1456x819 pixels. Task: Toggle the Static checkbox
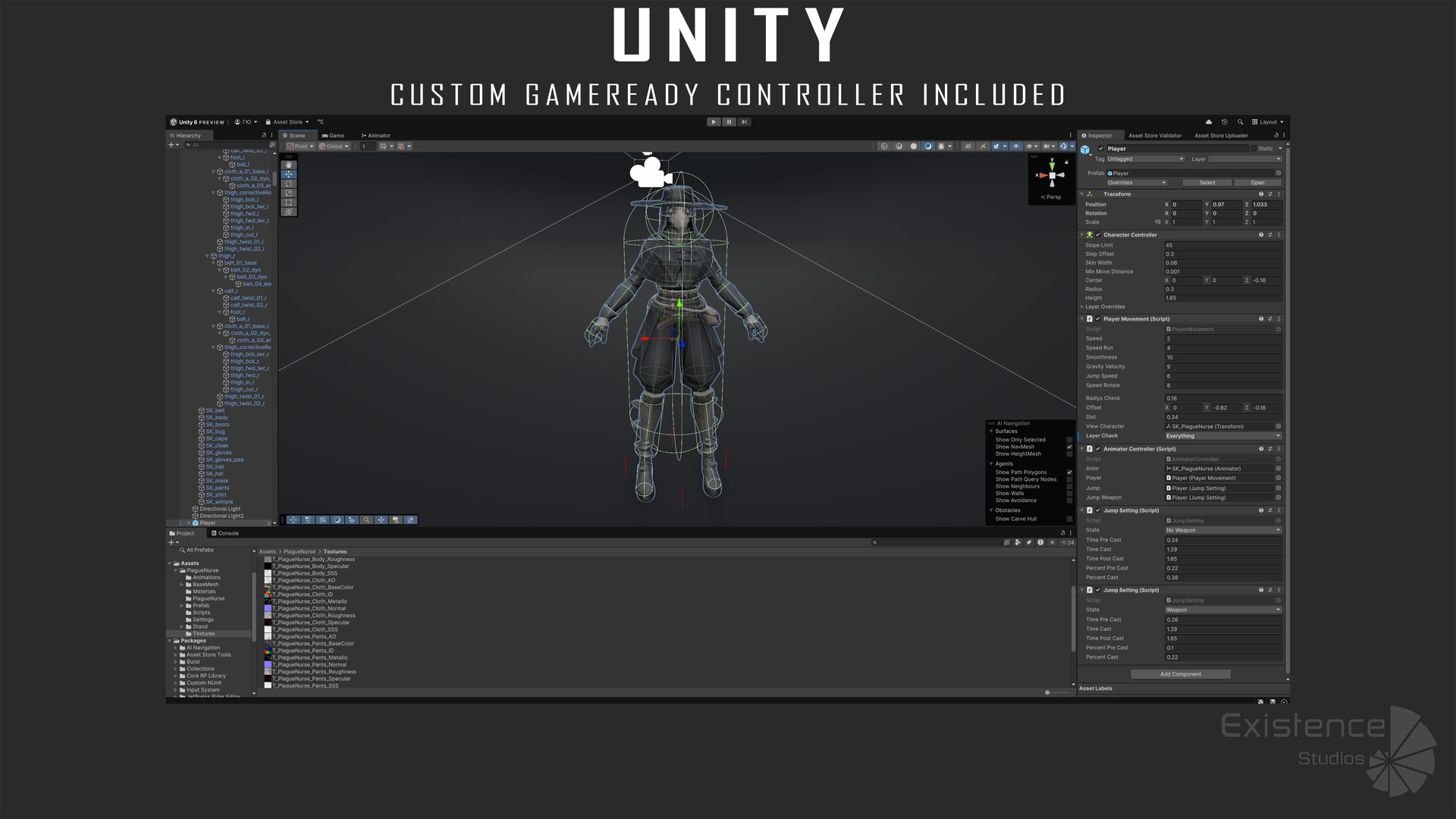pos(1254,149)
